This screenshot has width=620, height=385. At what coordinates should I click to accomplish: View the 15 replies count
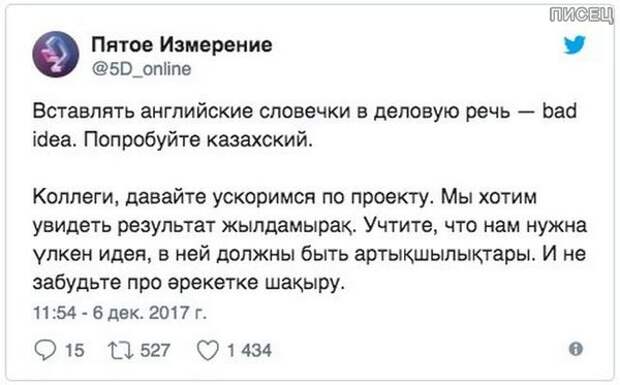pos(75,351)
